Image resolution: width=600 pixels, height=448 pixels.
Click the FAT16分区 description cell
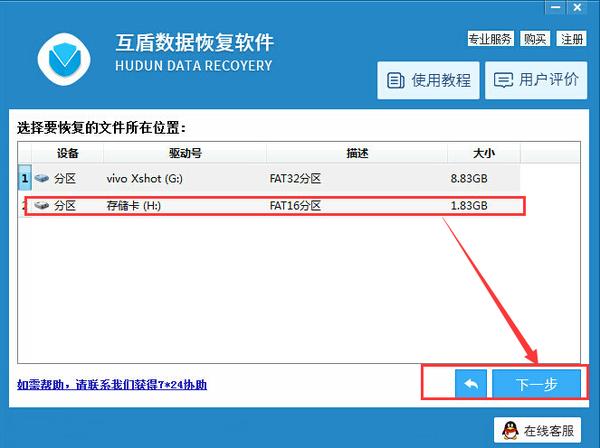(295, 206)
